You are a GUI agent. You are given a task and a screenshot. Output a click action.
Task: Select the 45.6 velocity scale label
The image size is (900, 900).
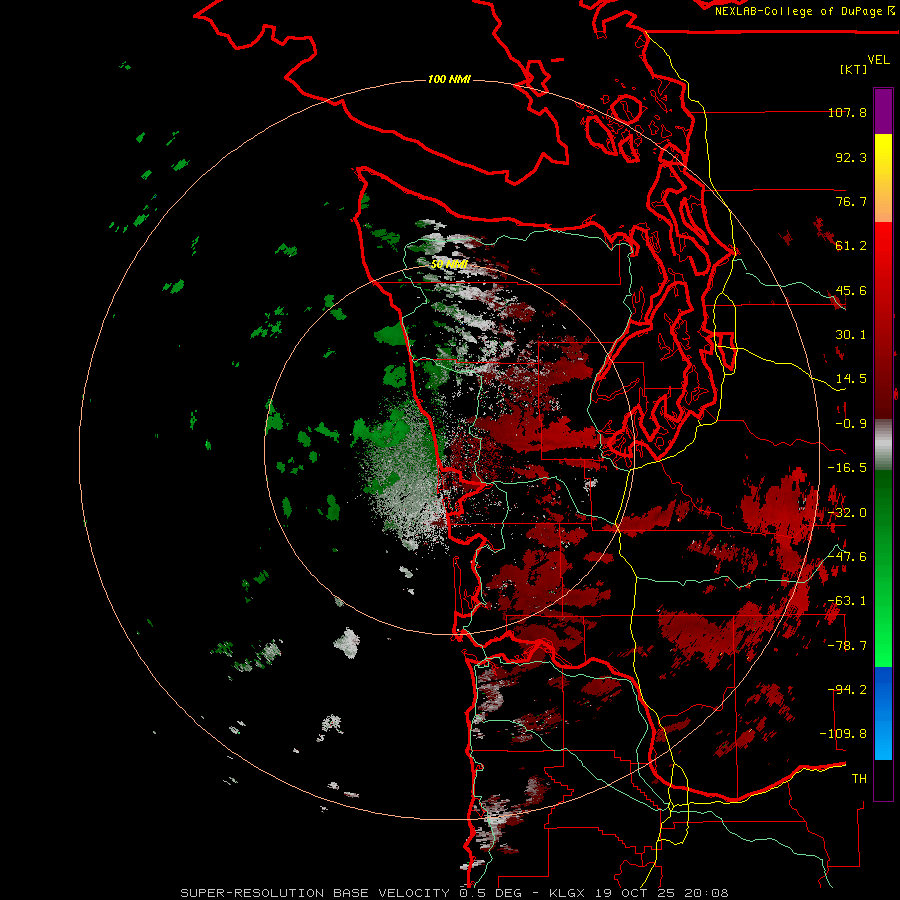pos(851,290)
